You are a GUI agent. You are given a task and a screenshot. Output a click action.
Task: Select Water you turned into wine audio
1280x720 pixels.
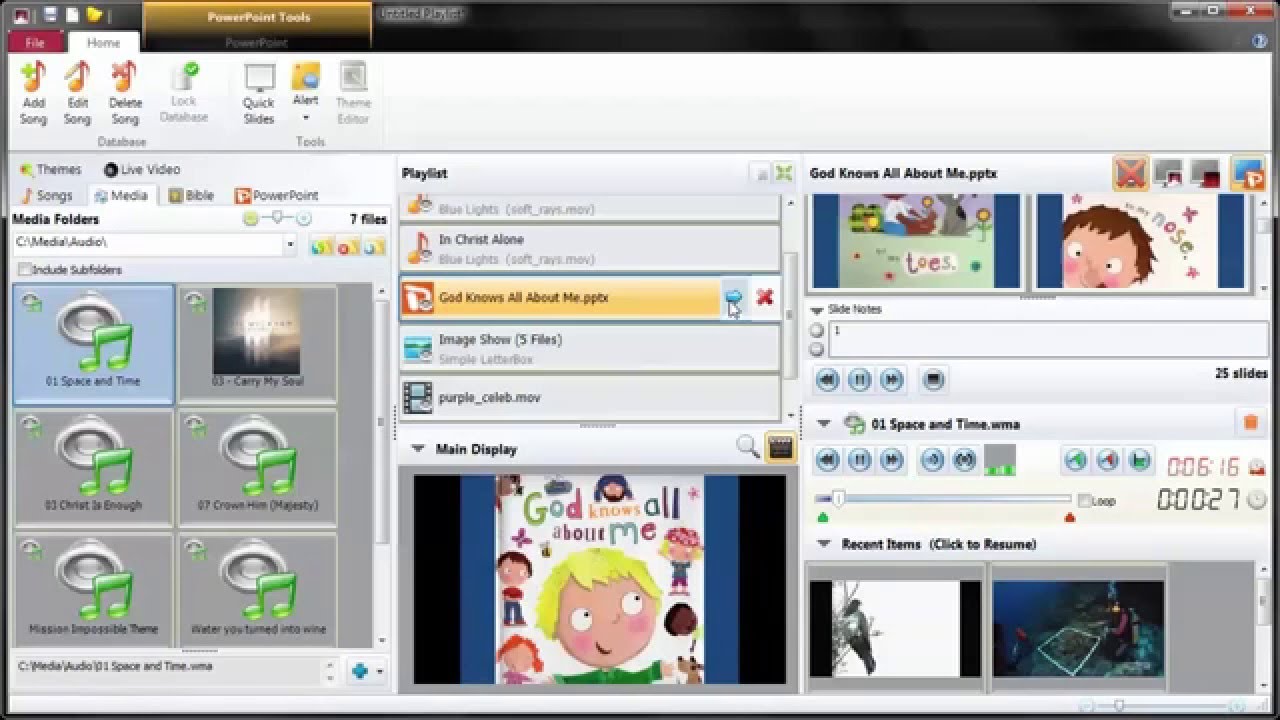[x=257, y=590]
